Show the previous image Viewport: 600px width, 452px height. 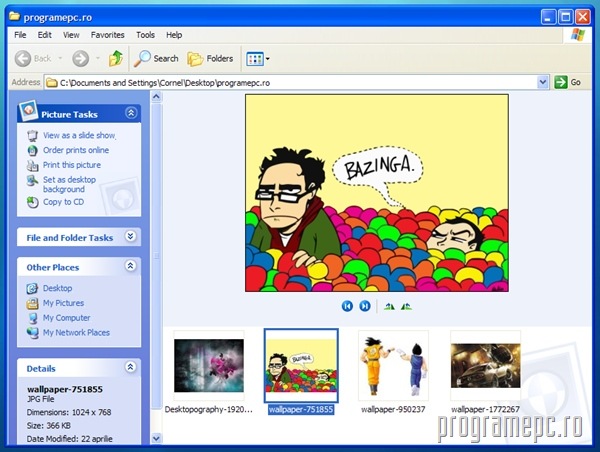pyautogui.click(x=347, y=306)
